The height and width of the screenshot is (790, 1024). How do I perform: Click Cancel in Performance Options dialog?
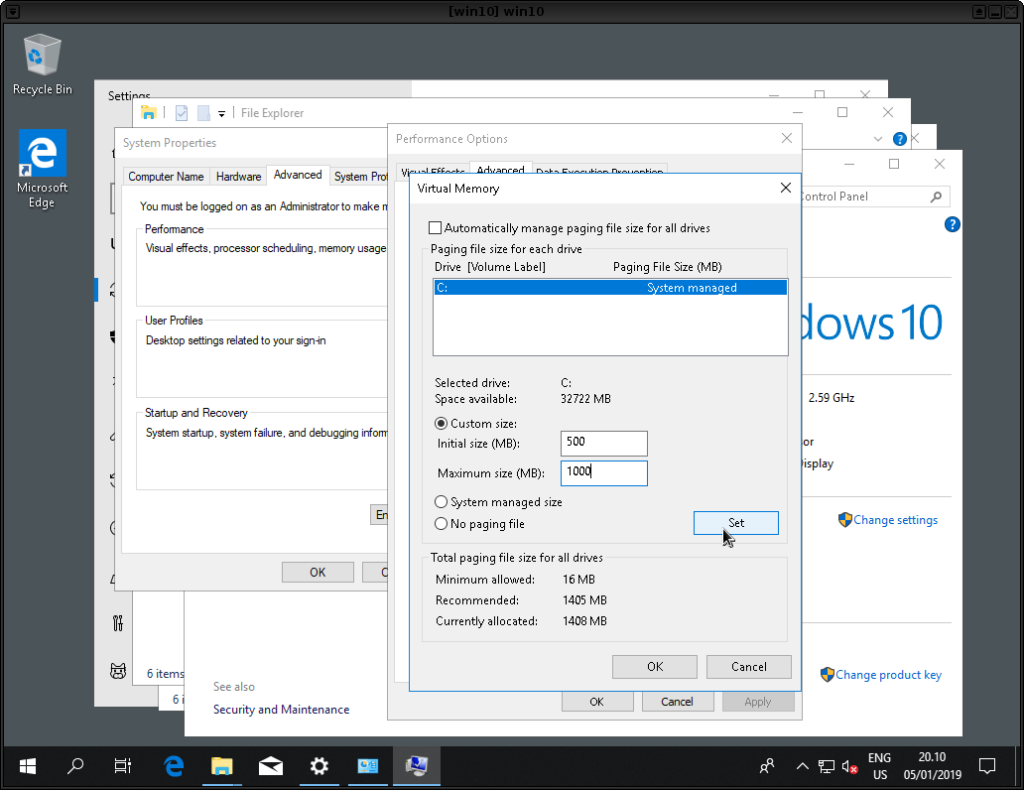(677, 702)
